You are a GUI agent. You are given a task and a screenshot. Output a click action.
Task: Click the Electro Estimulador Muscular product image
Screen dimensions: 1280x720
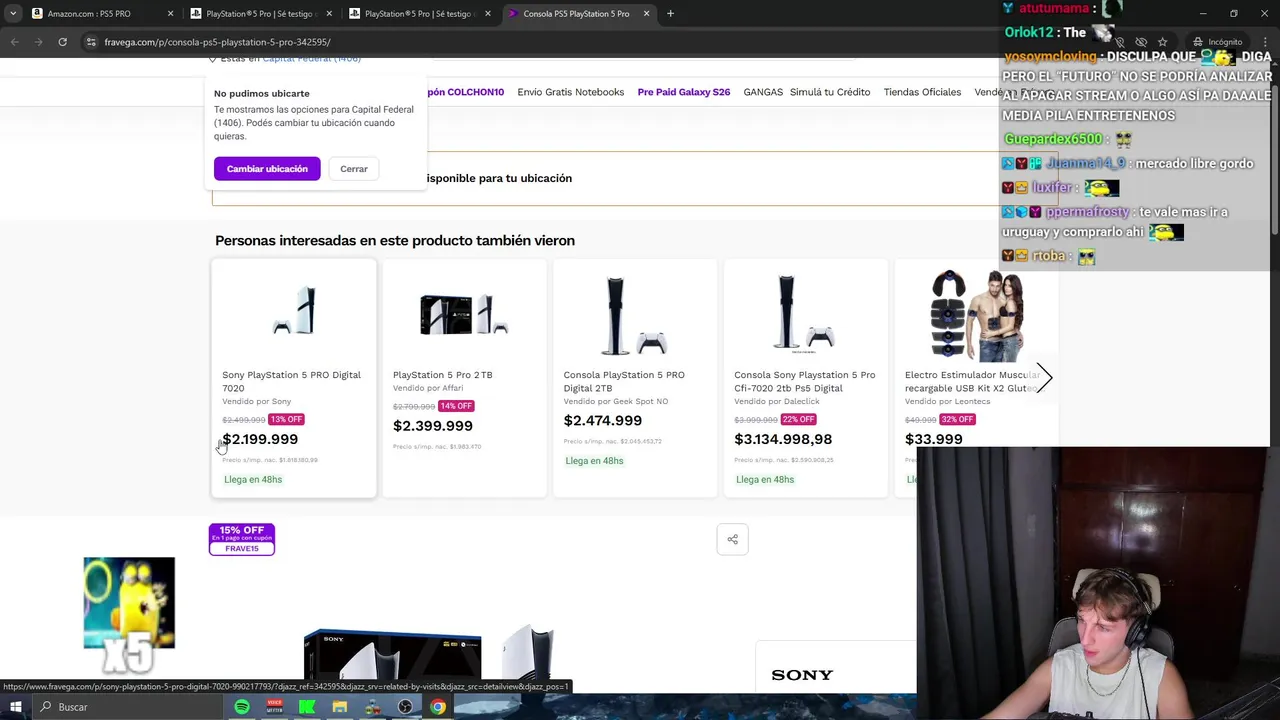[x=975, y=315]
